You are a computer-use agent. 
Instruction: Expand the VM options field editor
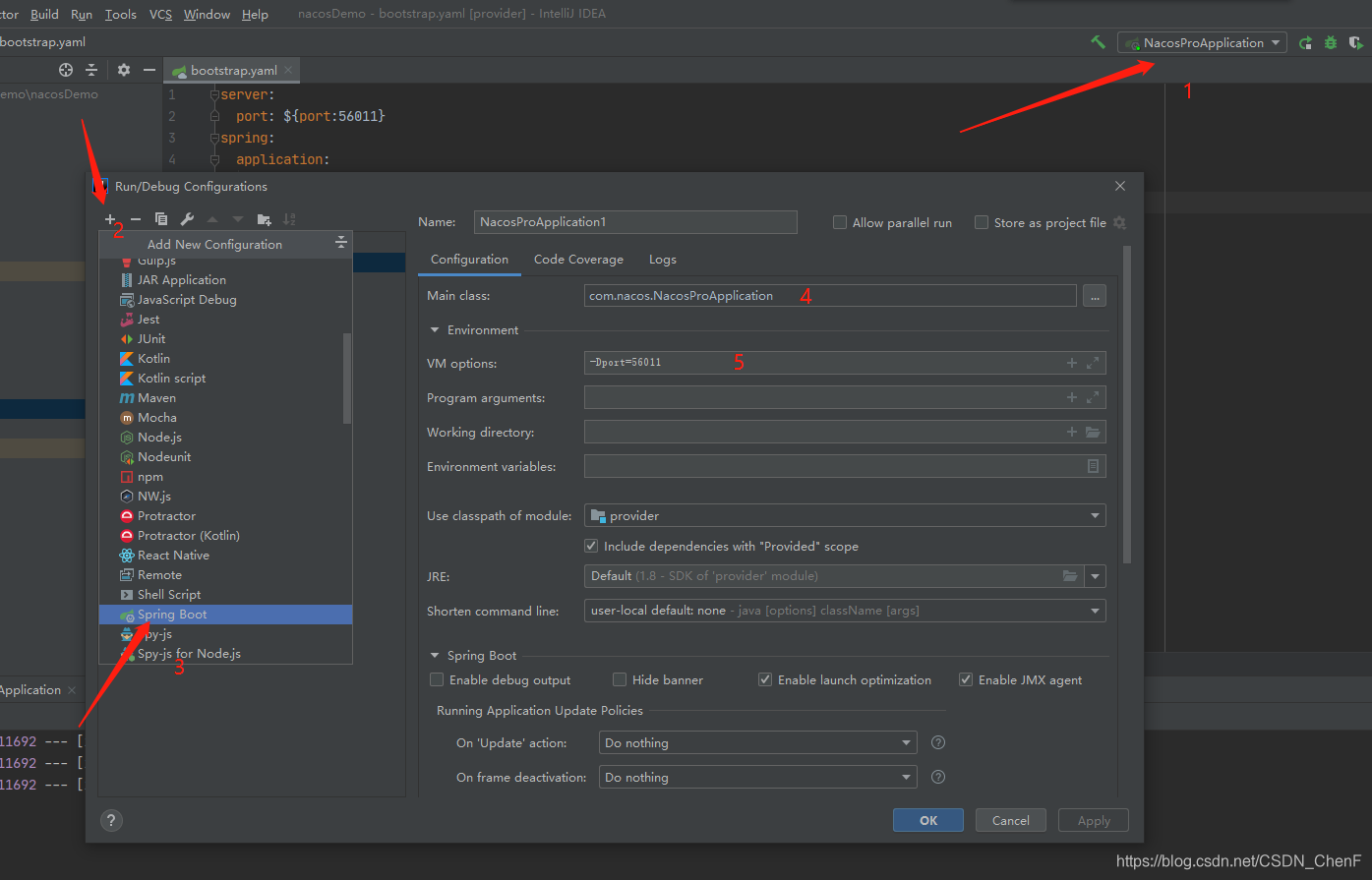click(x=1093, y=363)
